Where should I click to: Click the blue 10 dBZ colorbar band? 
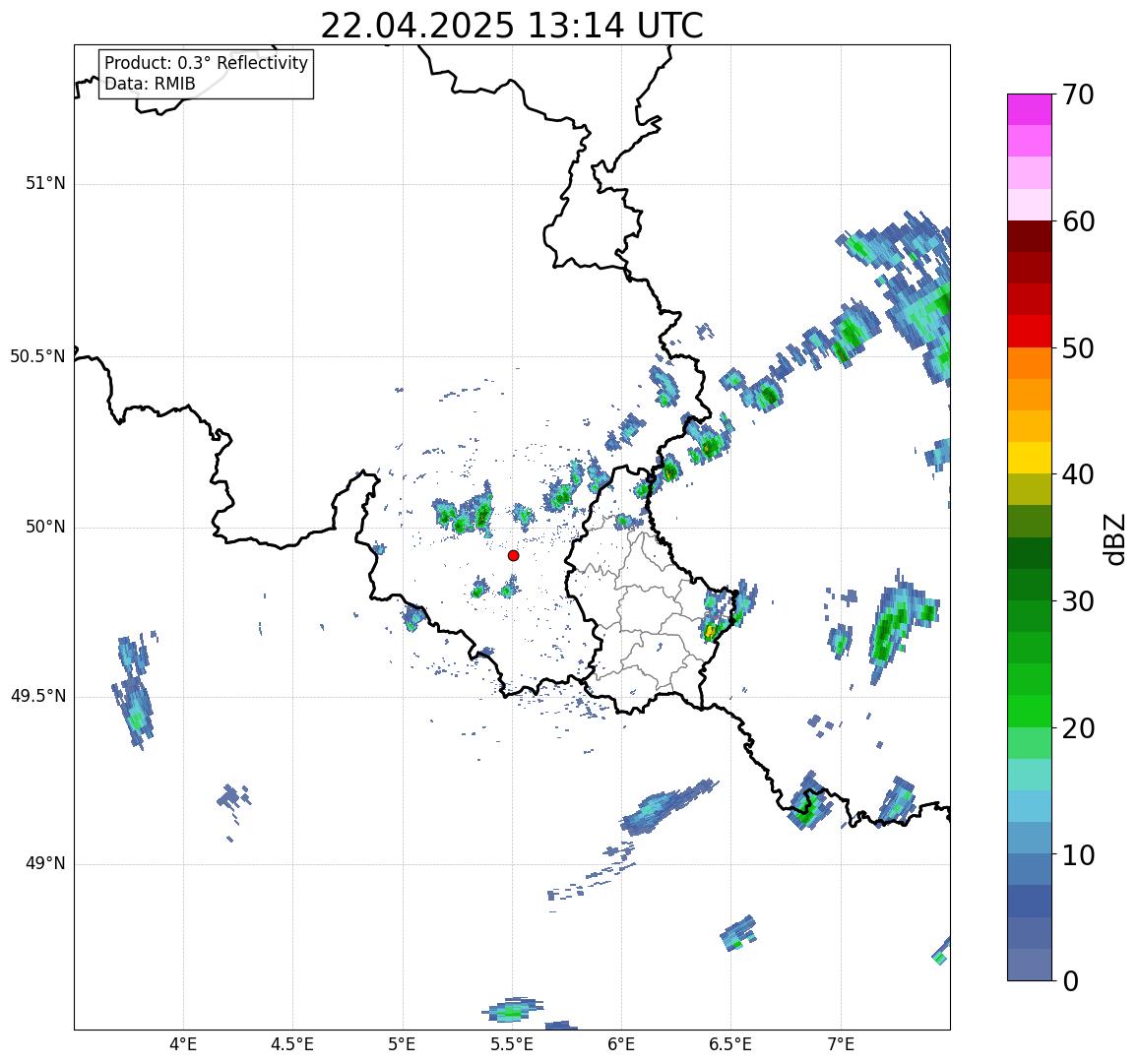click(1030, 869)
